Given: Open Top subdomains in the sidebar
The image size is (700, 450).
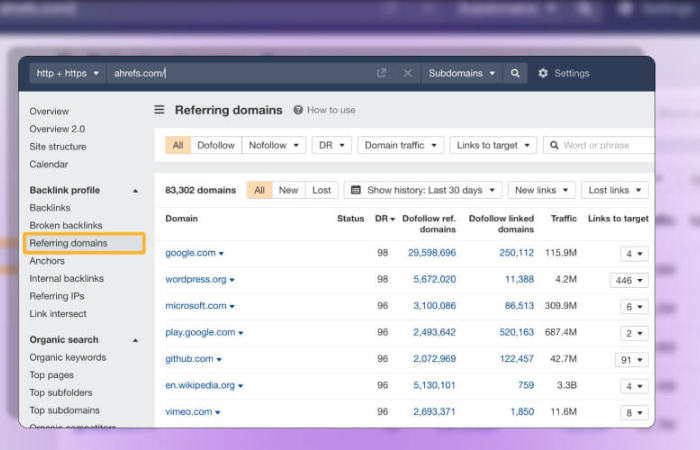Looking at the screenshot, I should pos(64,410).
